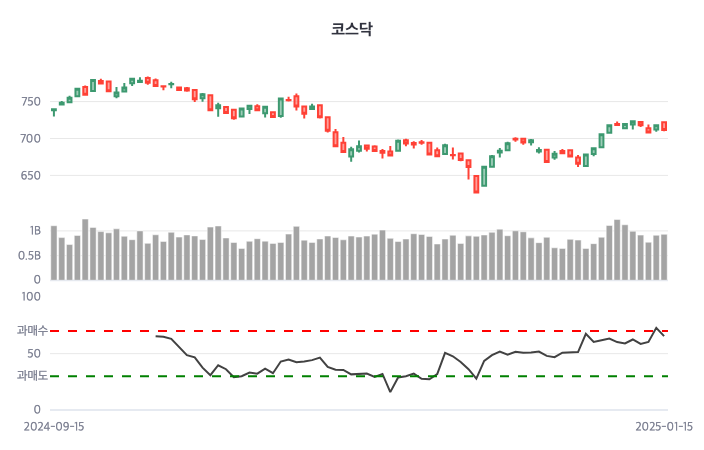Screen dimensions: 704x450
Task: Click the first gray volume bar
Action: tap(54, 253)
